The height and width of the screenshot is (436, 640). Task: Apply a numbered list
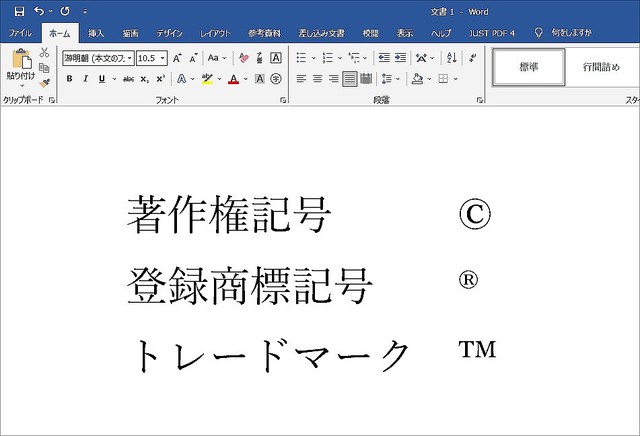click(327, 58)
